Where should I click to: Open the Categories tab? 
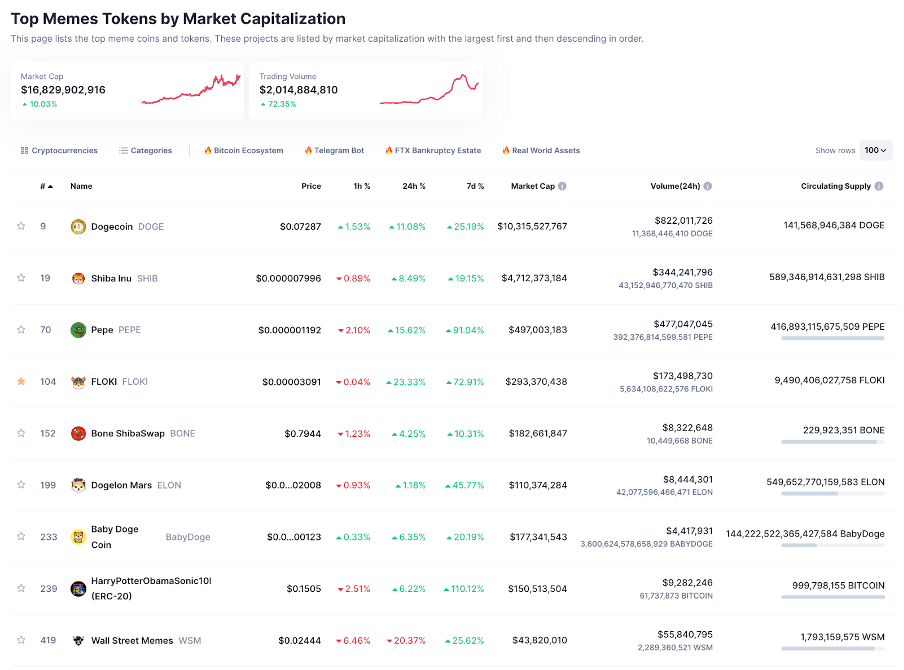click(x=146, y=150)
